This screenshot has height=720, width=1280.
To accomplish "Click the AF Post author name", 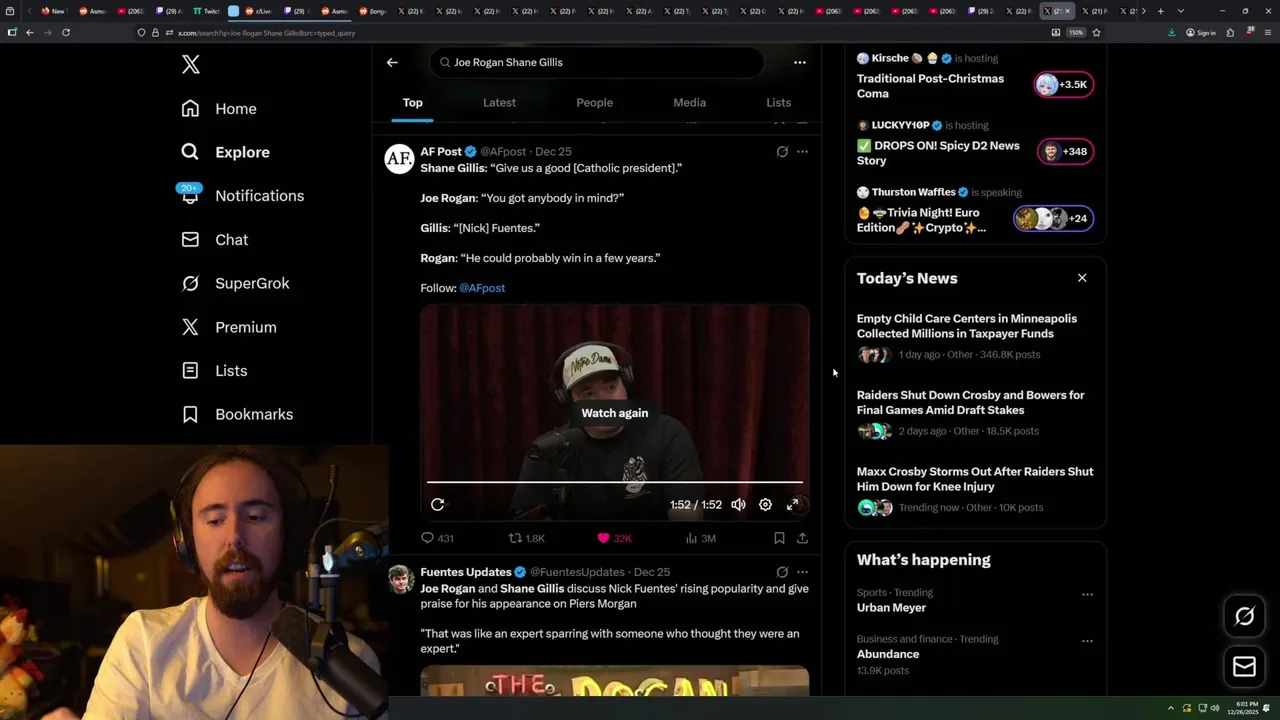I will coord(441,152).
